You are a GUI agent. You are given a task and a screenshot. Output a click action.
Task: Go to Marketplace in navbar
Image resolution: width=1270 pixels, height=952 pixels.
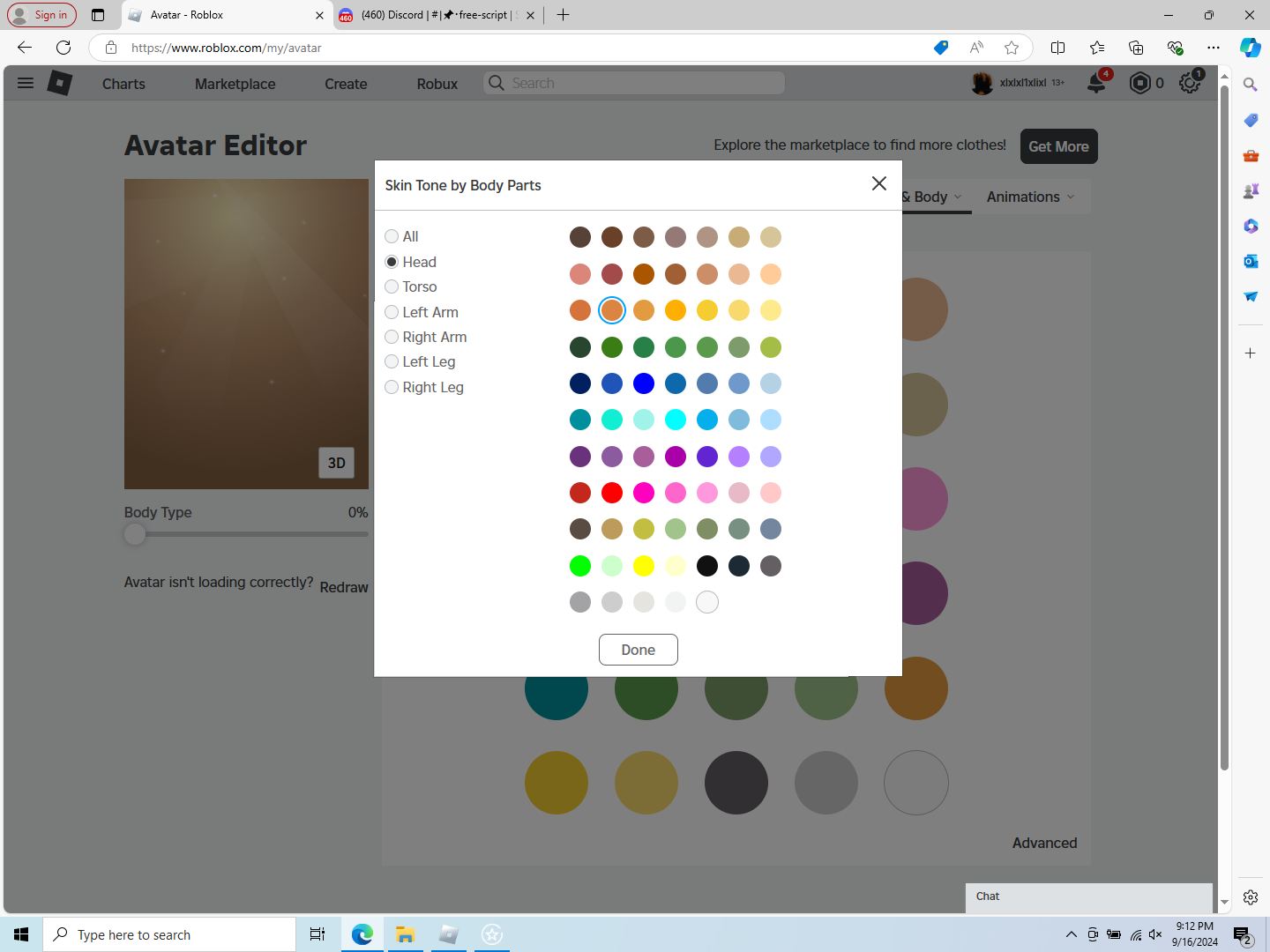coord(235,84)
